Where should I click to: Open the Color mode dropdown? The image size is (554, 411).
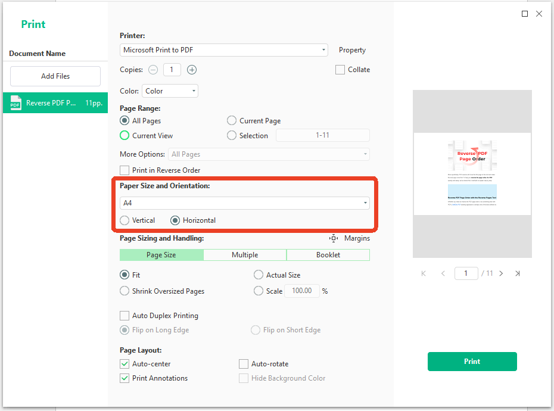coord(170,91)
